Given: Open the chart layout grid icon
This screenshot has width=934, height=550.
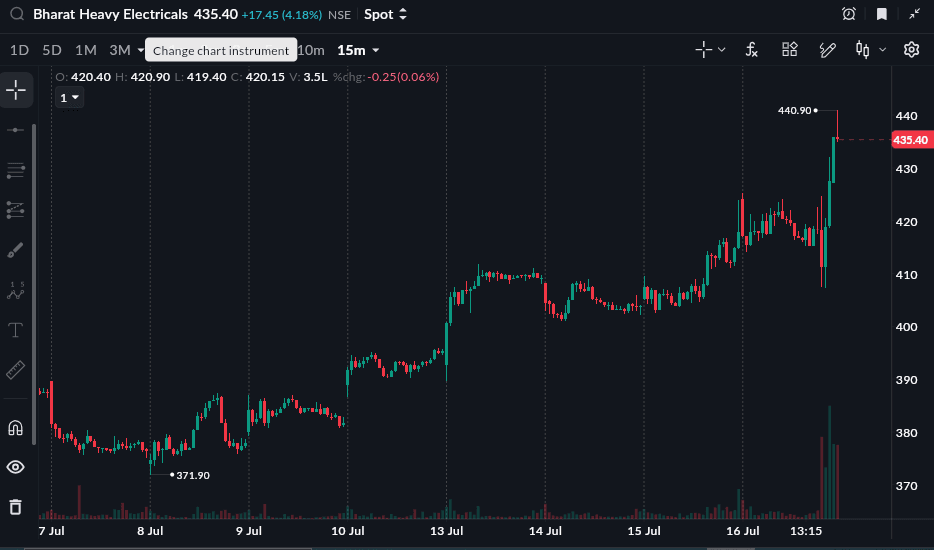Looking at the screenshot, I should (x=790, y=49).
